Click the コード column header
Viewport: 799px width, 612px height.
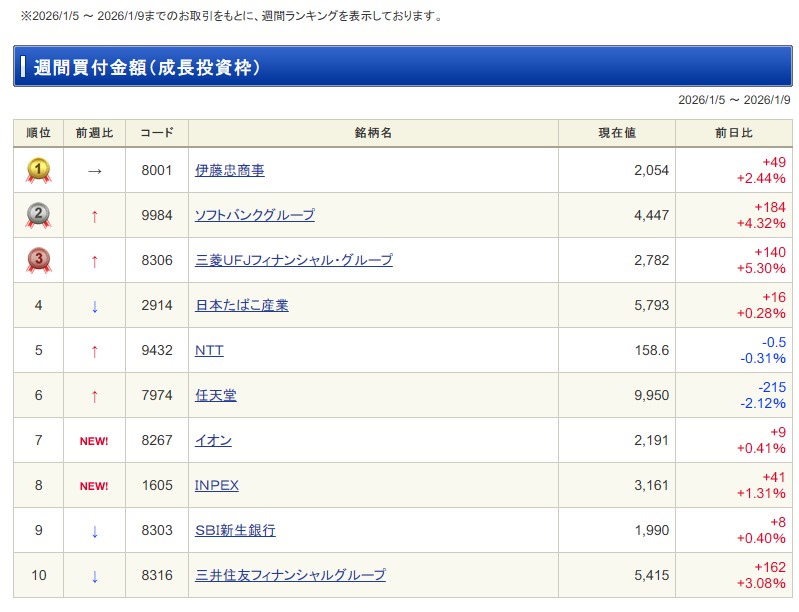point(157,133)
